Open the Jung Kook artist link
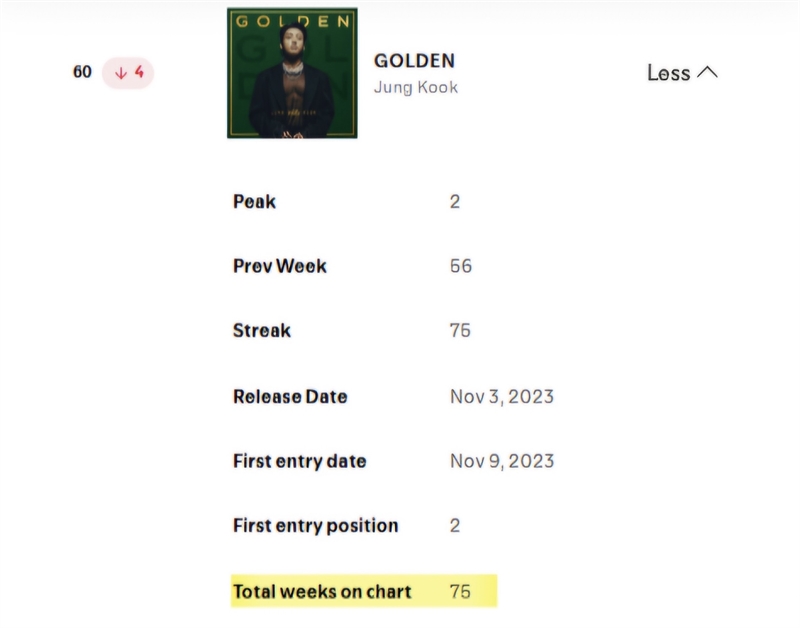This screenshot has height=628, width=800. pos(416,87)
